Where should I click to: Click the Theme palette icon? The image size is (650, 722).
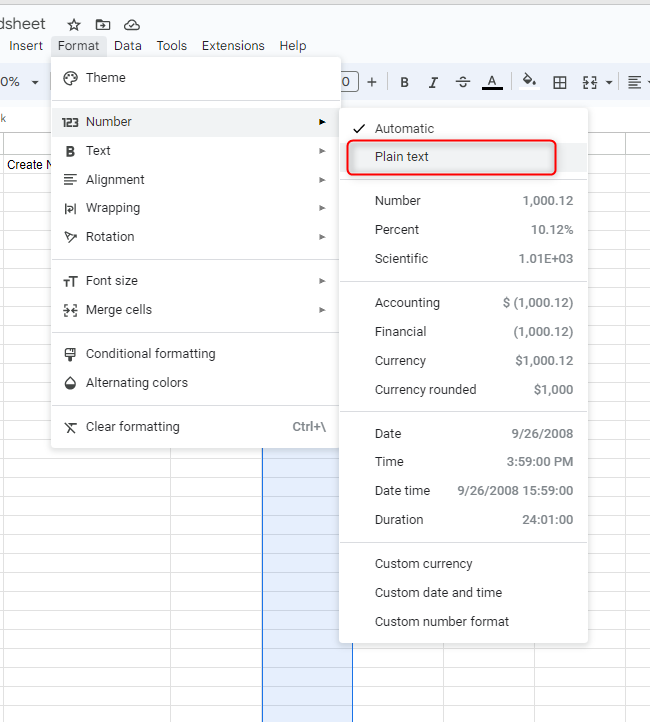[x=70, y=78]
